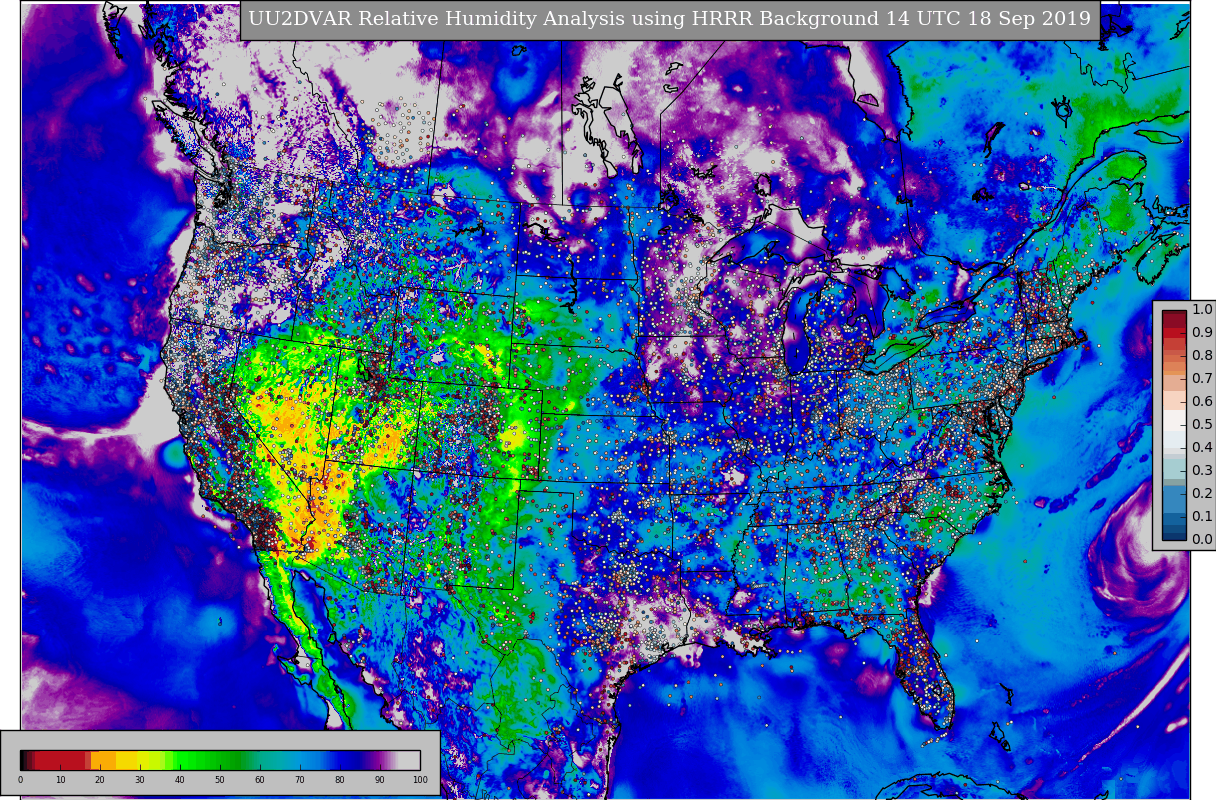Click the "0.7" label on right colorbar
This screenshot has height=800, width=1216.
pyautogui.click(x=1202, y=379)
